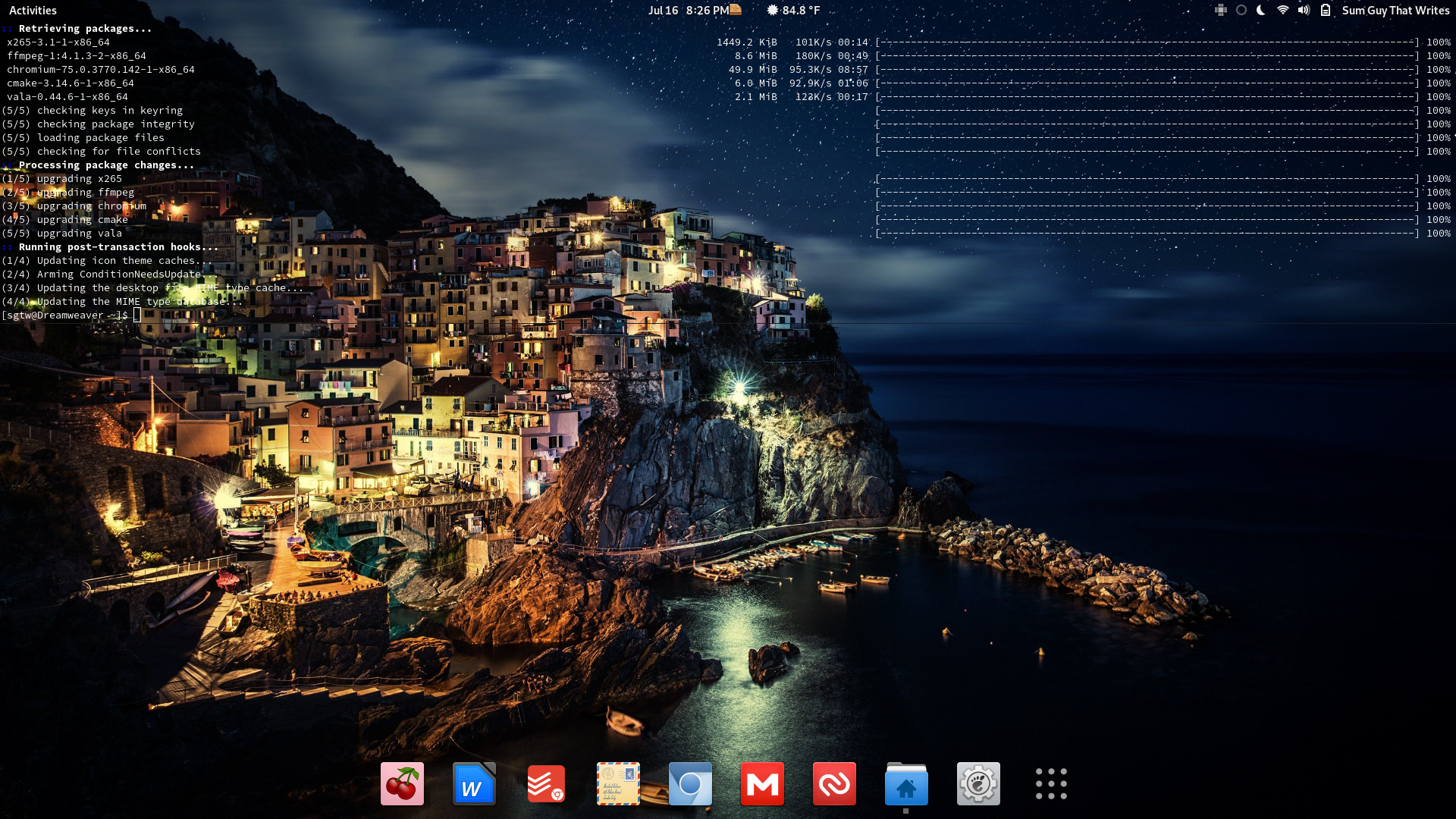Click the 122K/s 00:17 speed entry
The image size is (1456, 819).
[x=832, y=97]
